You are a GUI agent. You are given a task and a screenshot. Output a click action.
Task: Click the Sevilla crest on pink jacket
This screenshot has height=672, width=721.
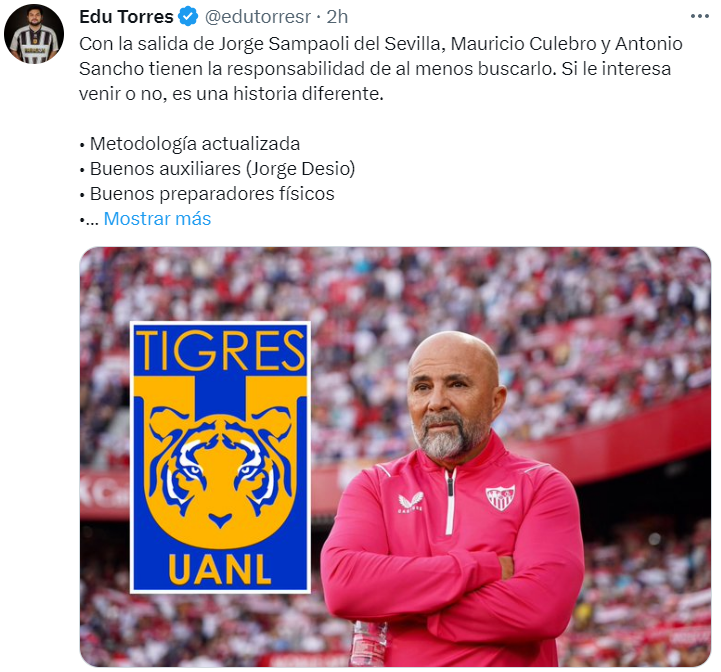500,497
